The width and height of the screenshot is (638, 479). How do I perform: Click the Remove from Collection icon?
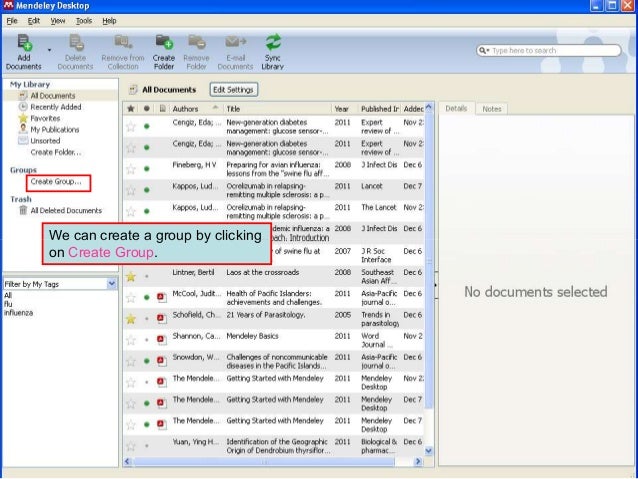coord(123,43)
